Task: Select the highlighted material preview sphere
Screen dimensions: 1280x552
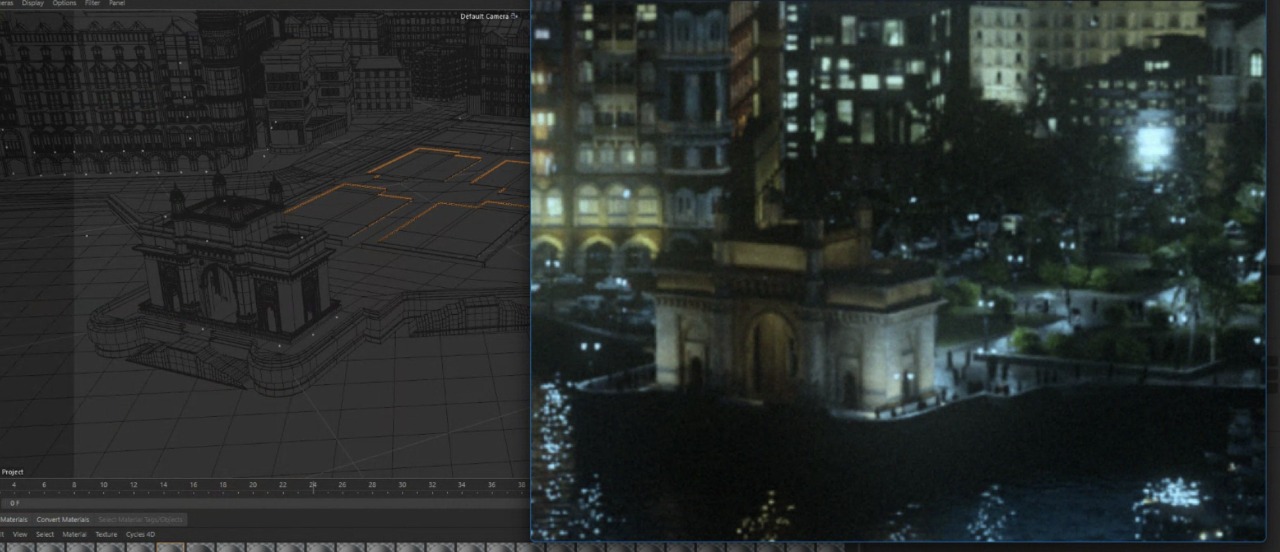Action: (x=169, y=548)
